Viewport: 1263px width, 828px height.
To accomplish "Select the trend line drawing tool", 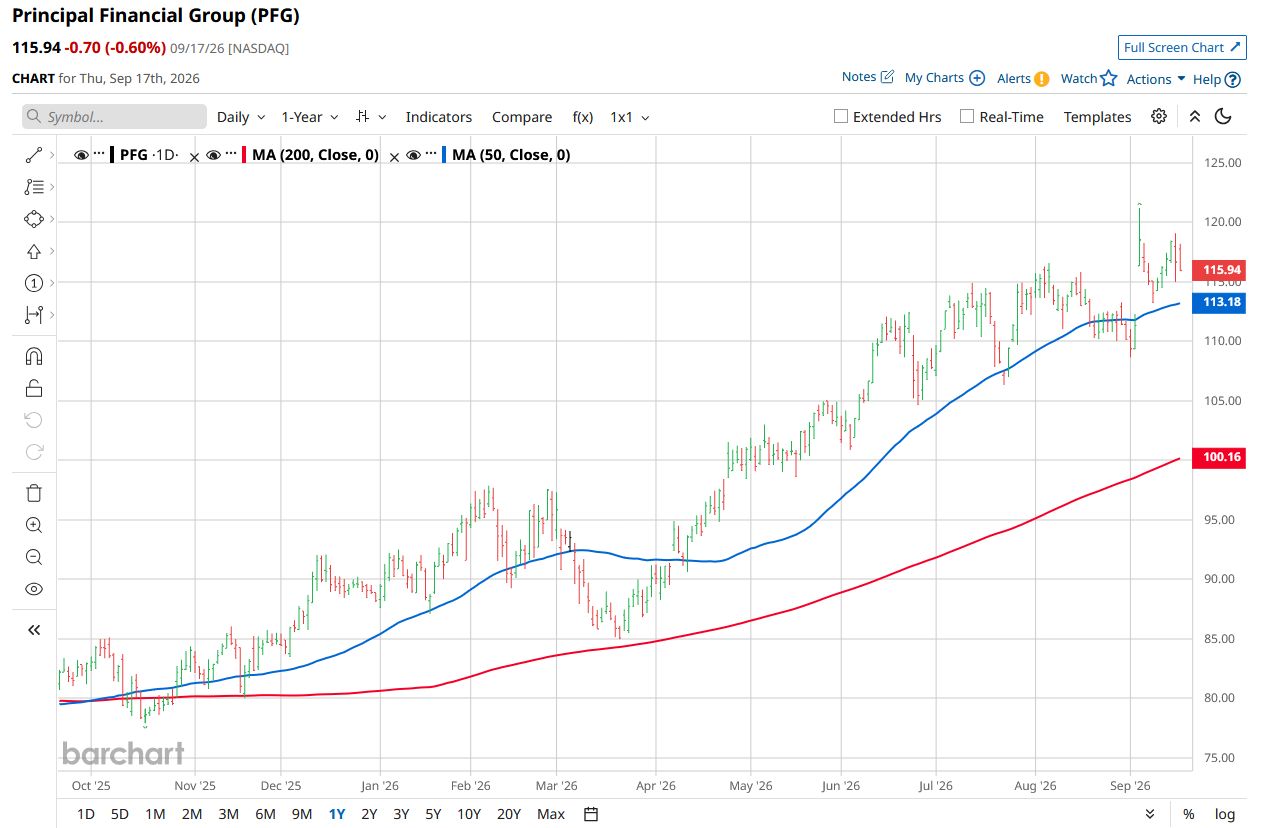I will (x=34, y=155).
